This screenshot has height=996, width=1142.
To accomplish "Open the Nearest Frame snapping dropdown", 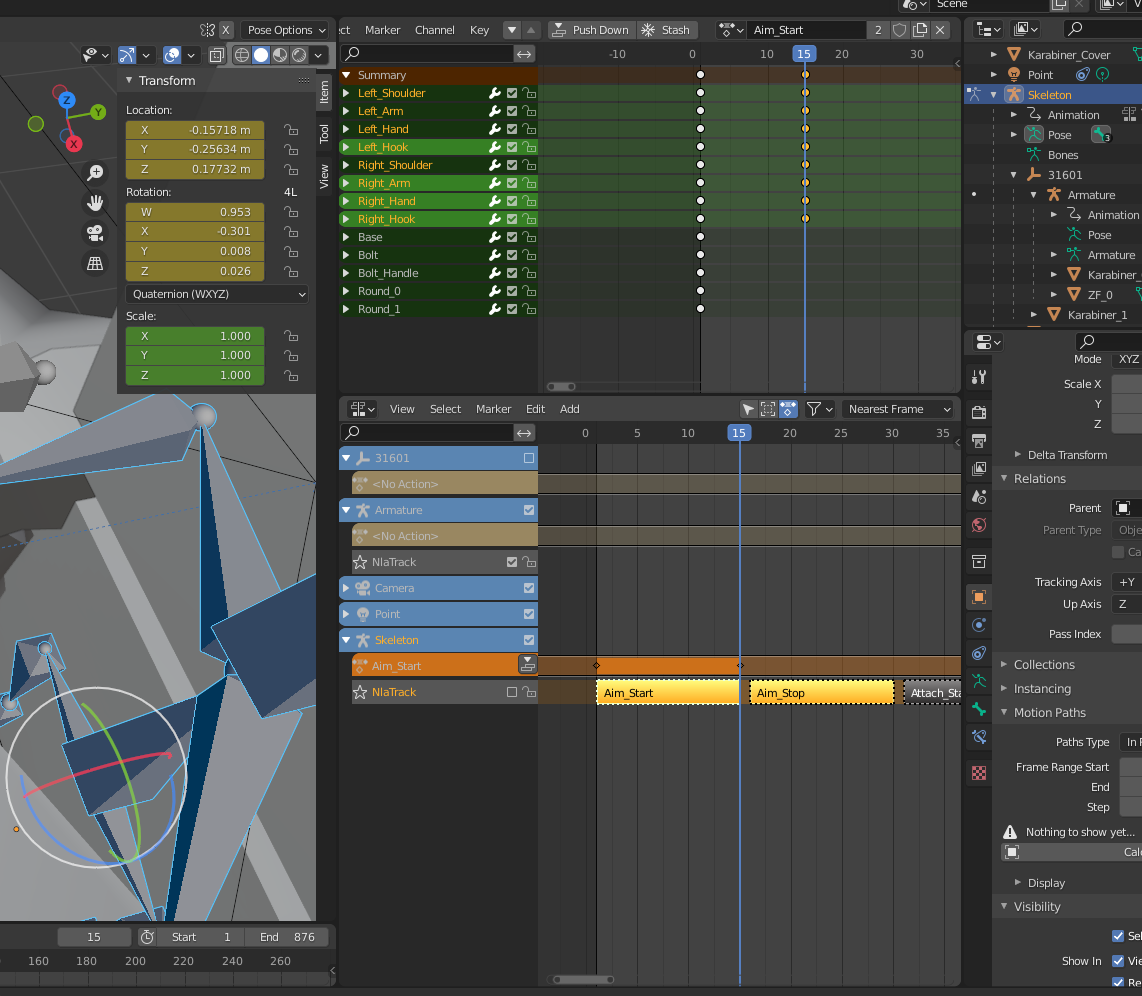I will pos(897,409).
